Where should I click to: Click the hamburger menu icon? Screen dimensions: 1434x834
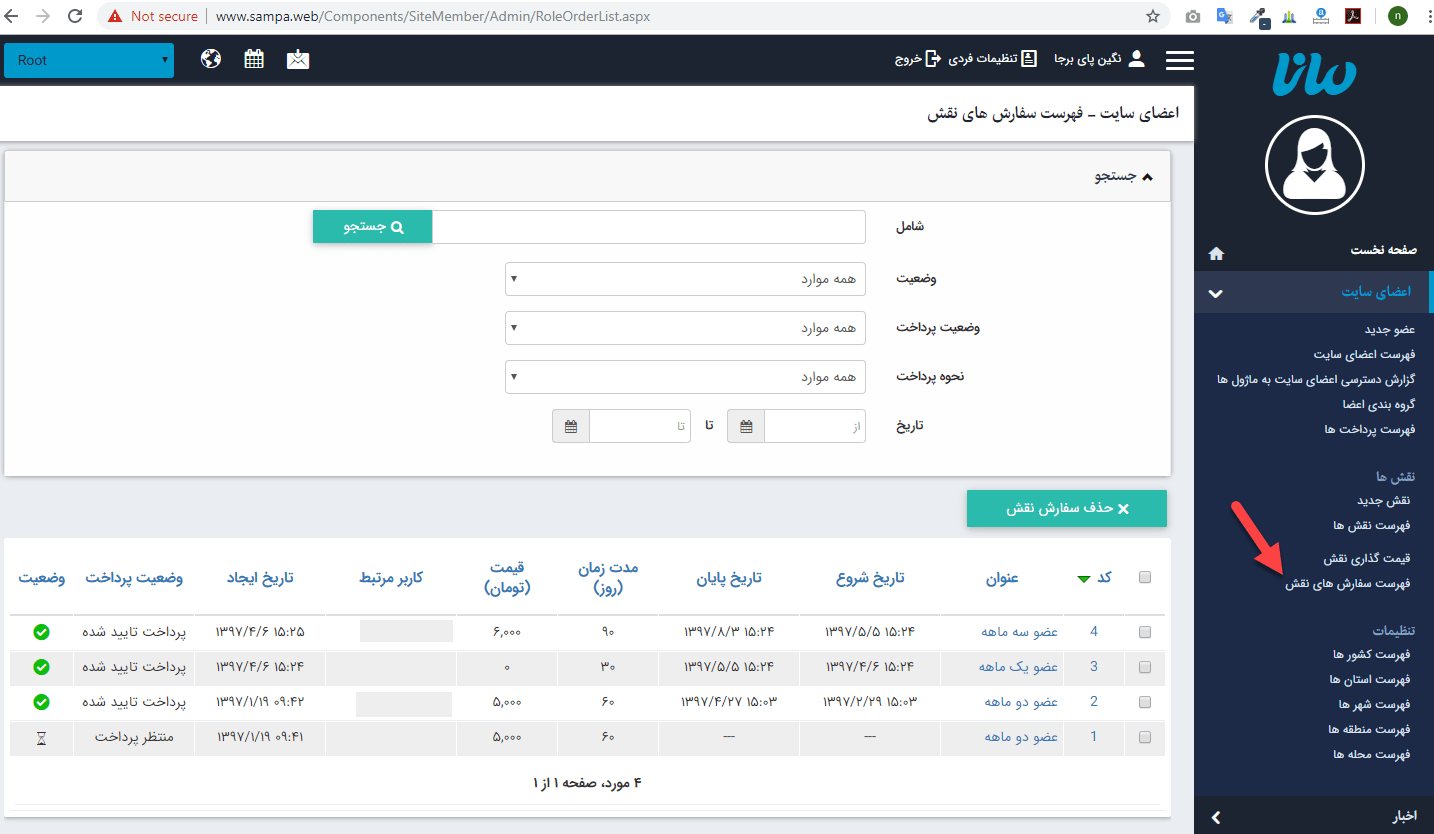tap(1179, 59)
